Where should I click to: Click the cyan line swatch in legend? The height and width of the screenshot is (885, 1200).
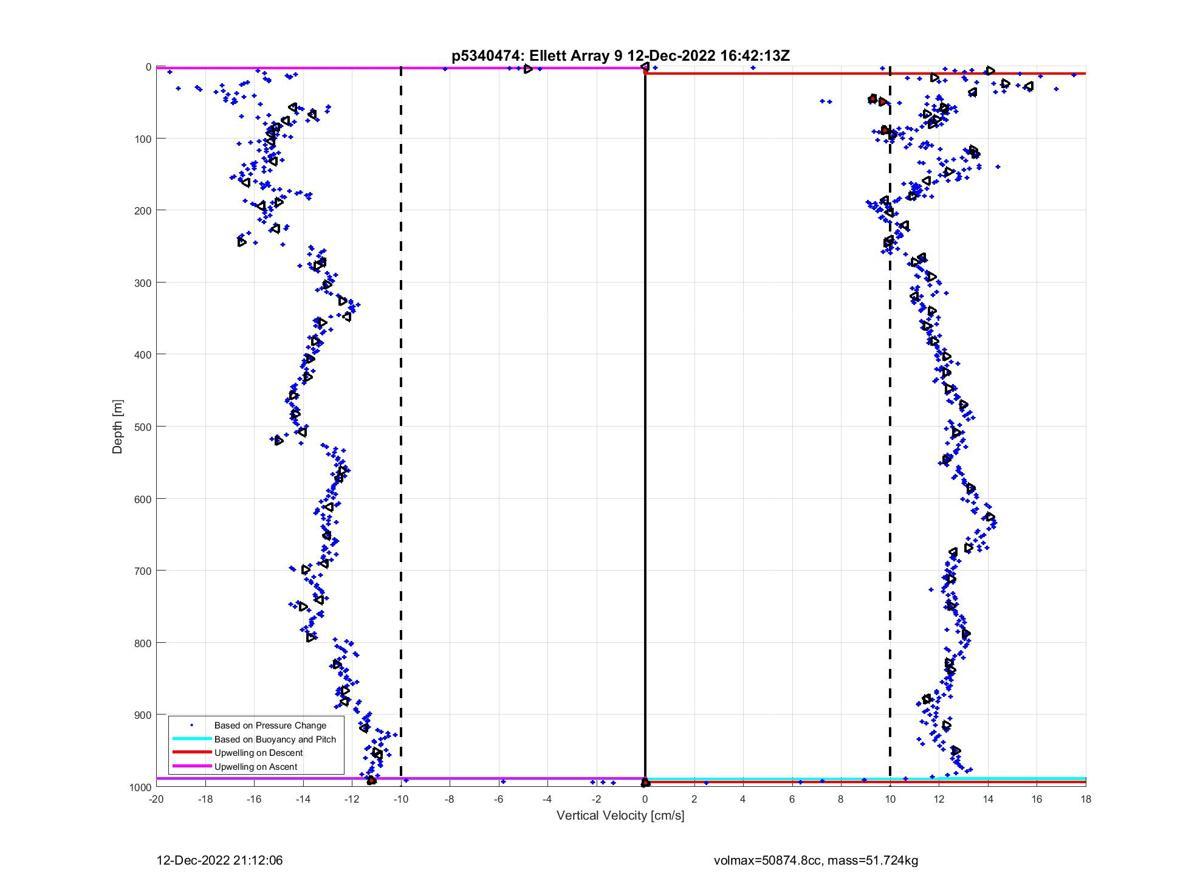click(191, 739)
